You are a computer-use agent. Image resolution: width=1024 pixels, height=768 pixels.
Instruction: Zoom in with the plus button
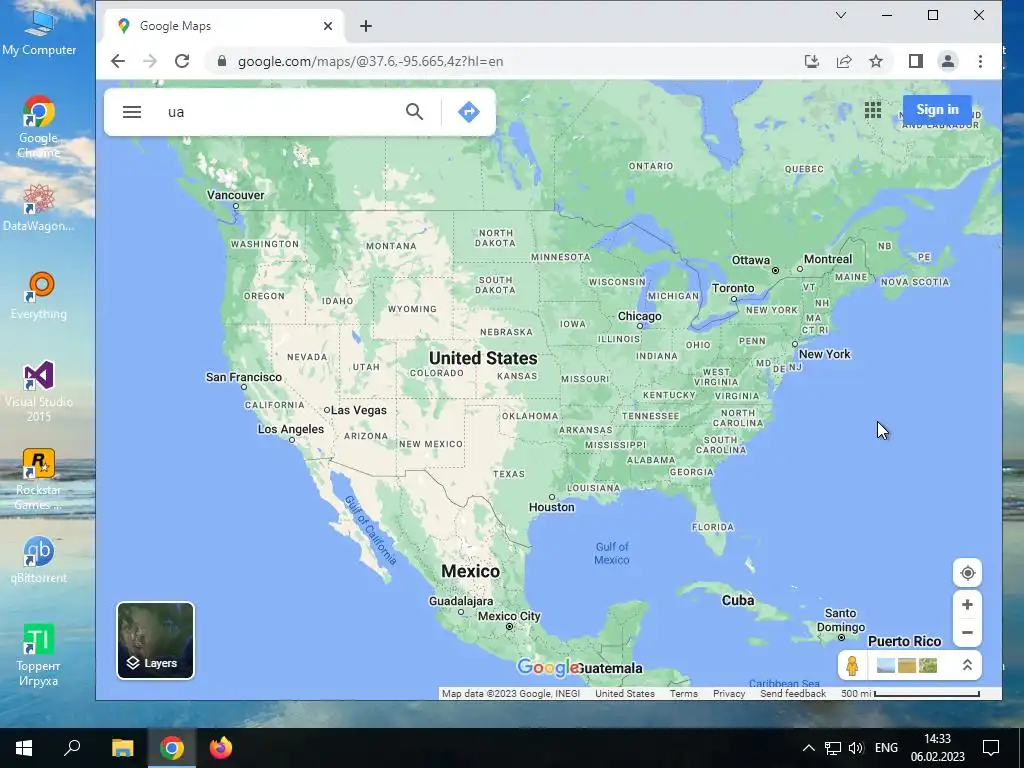tap(967, 605)
